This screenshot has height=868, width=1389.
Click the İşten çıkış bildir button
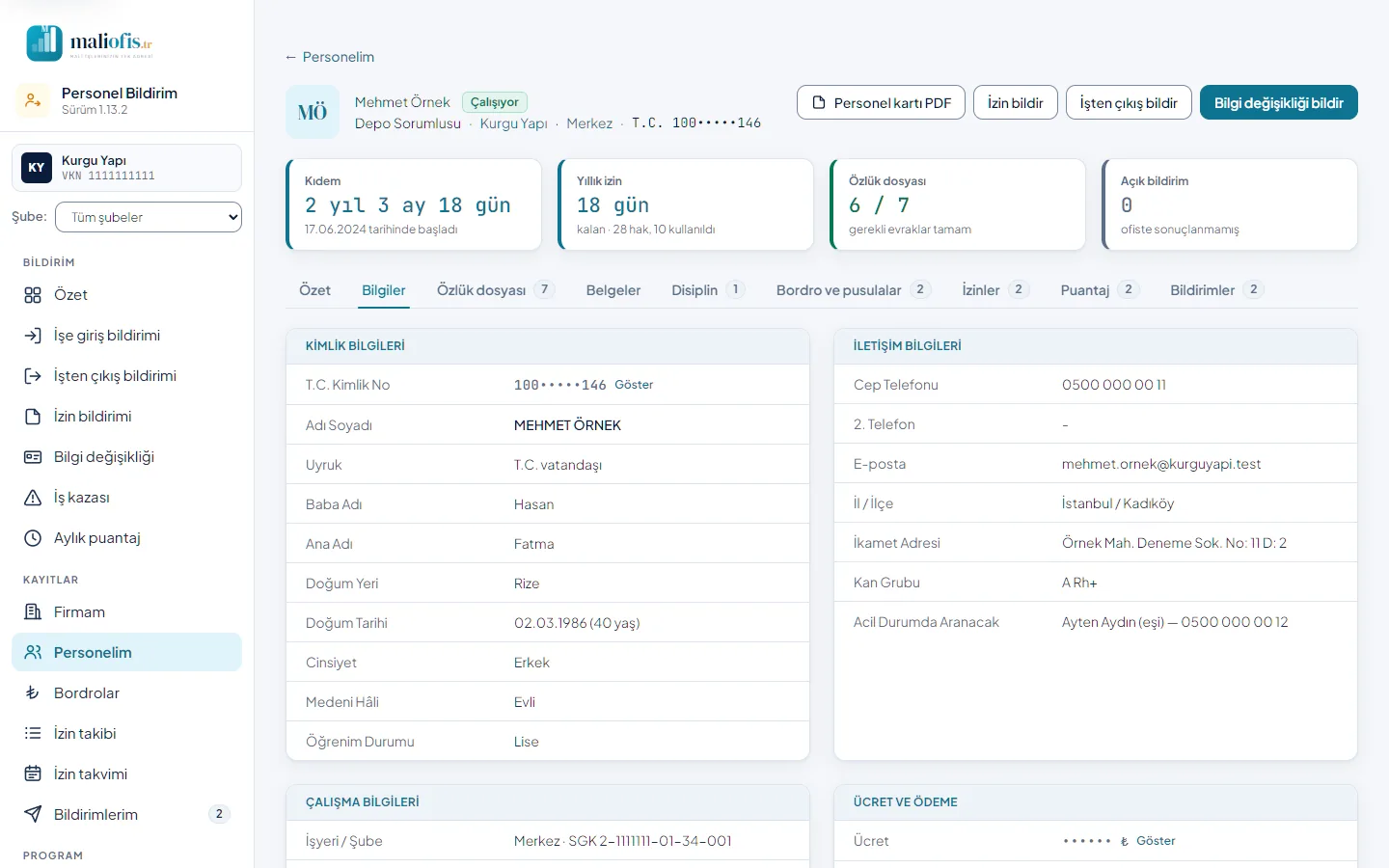(x=1129, y=103)
